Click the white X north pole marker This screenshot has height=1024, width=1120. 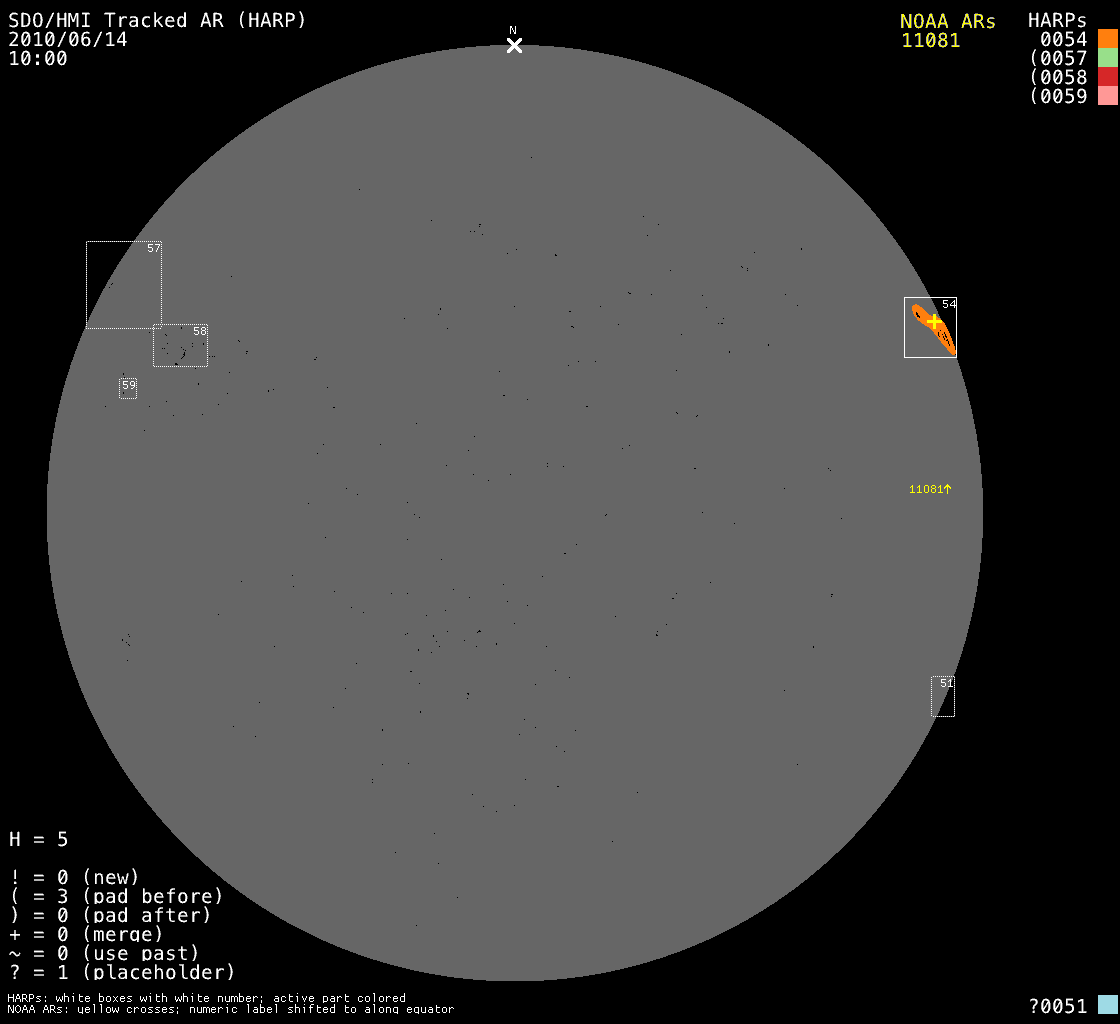click(514, 45)
